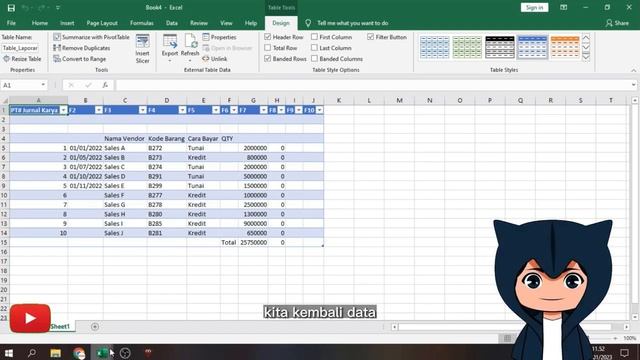The height and width of the screenshot is (360, 640).
Task: Click the select-all corner triangle
Action: (5, 100)
